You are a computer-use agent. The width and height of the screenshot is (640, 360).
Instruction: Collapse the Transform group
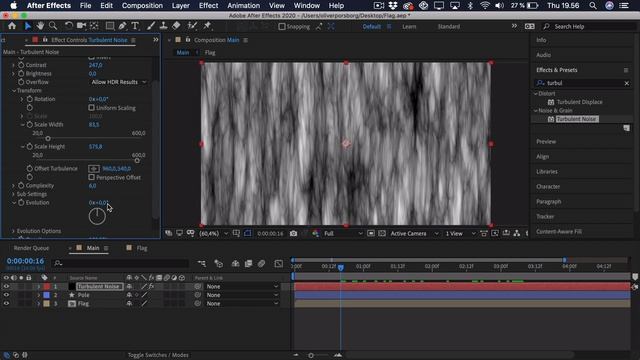point(14,91)
